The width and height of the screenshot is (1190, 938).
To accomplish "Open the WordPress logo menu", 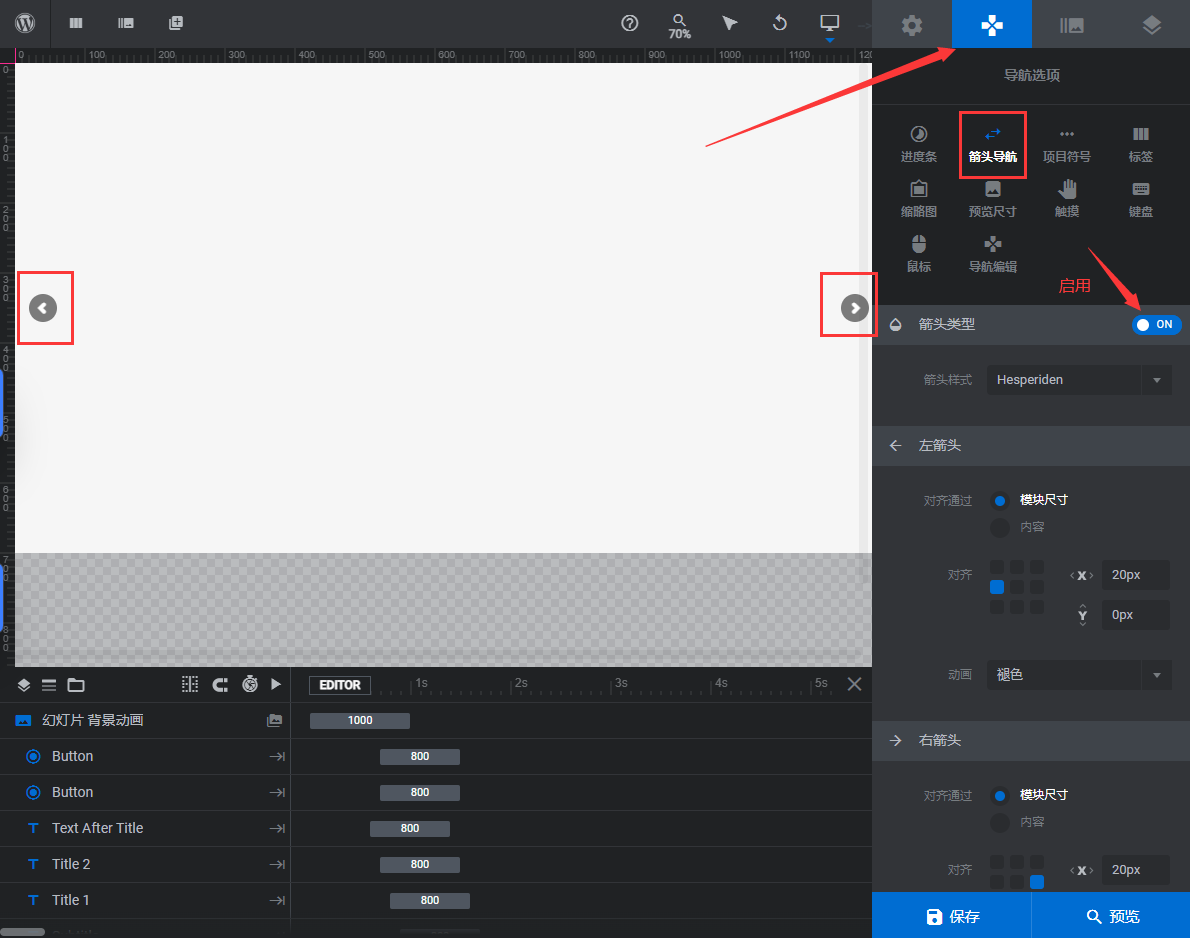I will [25, 23].
